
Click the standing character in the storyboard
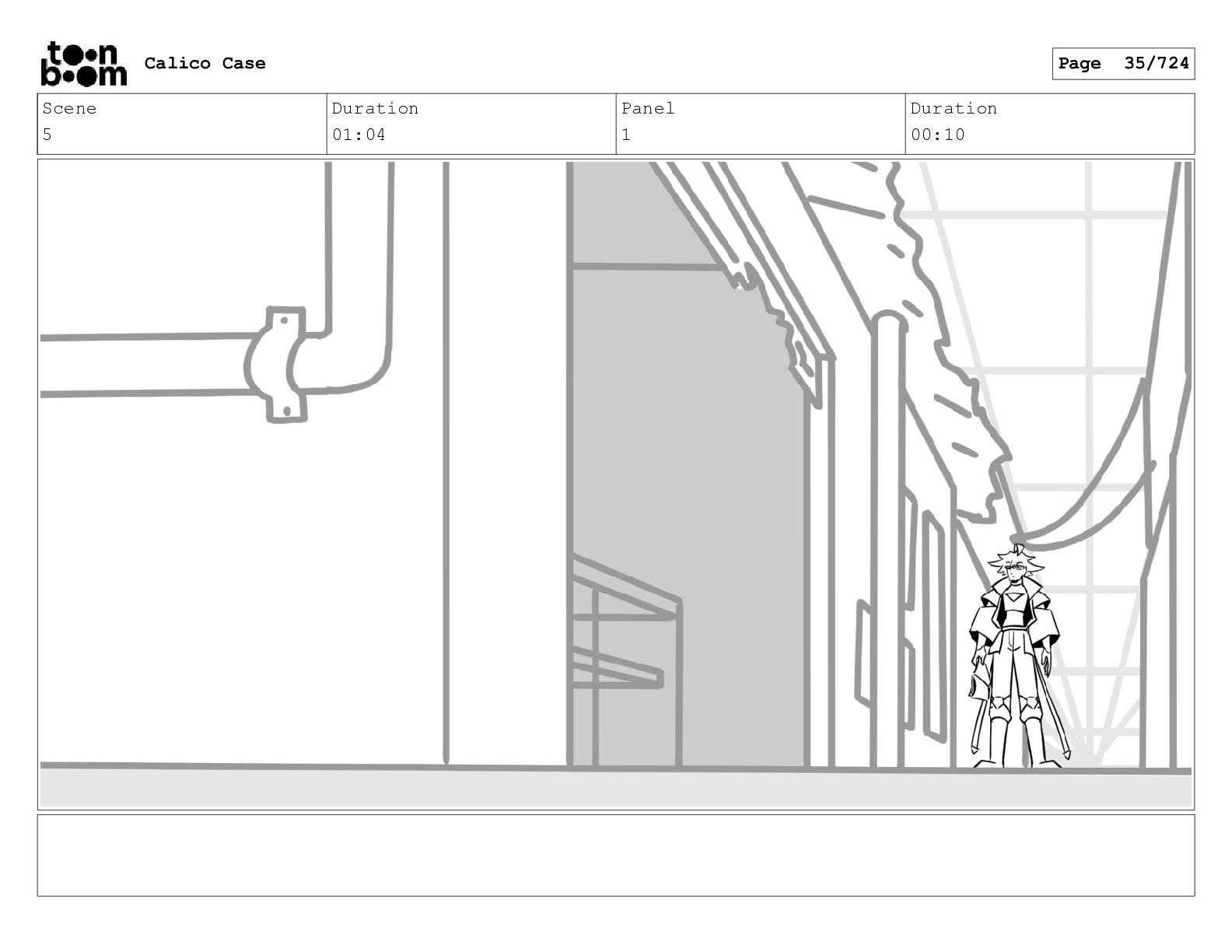click(x=1013, y=657)
